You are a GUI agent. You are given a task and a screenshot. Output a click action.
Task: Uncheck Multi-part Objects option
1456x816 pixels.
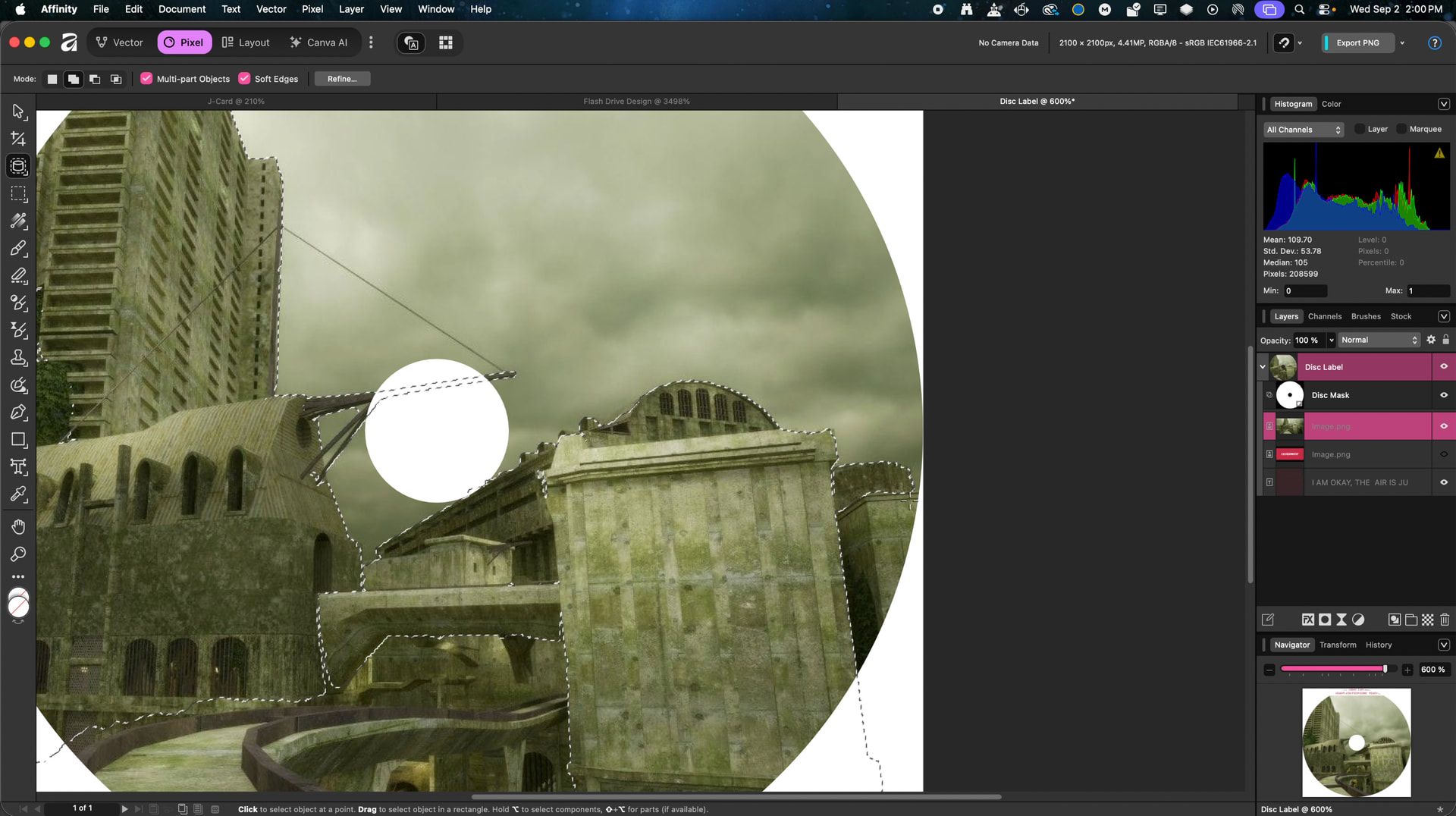(146, 79)
